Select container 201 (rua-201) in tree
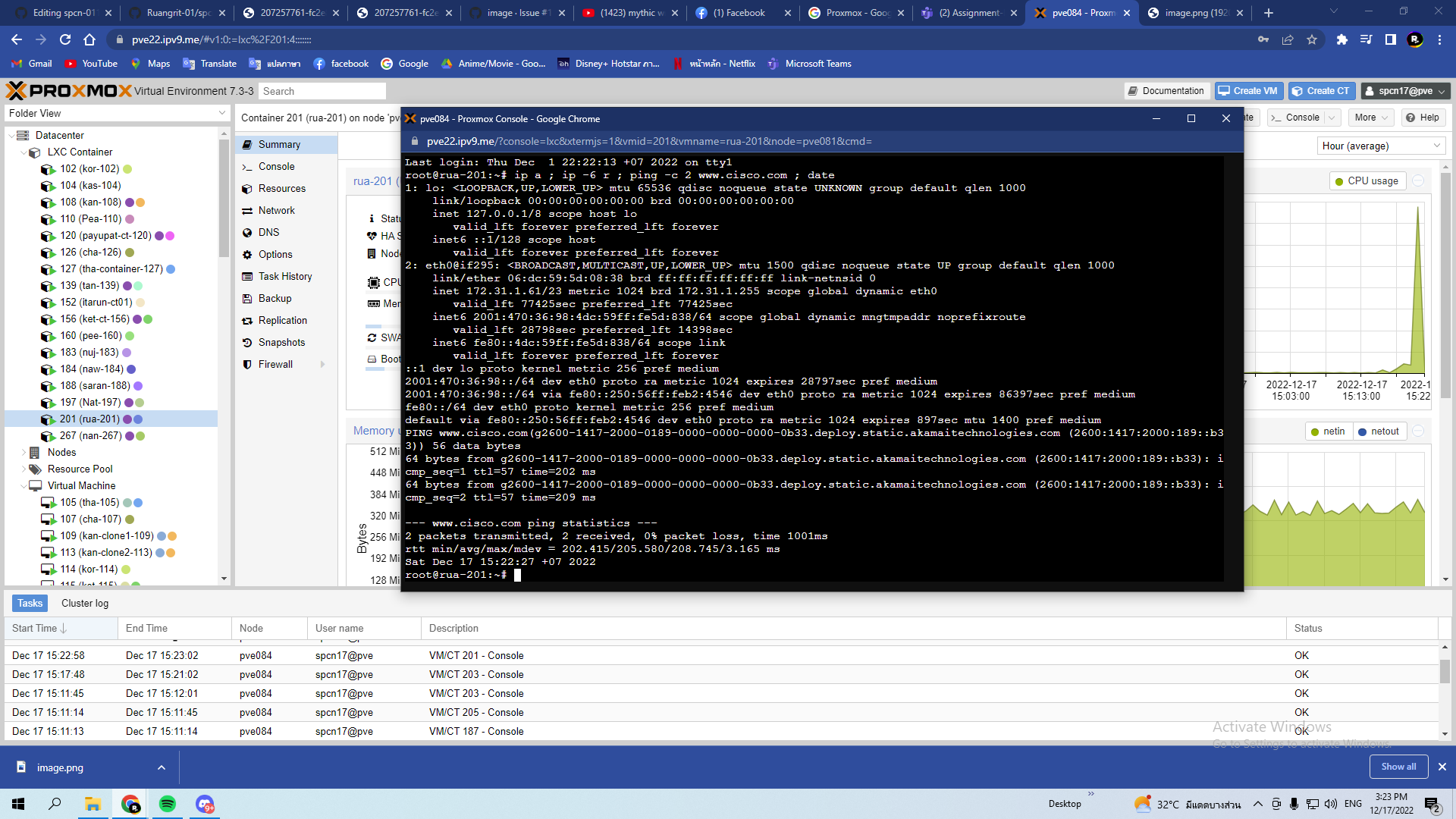This screenshot has height=819, width=1456. [x=111, y=419]
